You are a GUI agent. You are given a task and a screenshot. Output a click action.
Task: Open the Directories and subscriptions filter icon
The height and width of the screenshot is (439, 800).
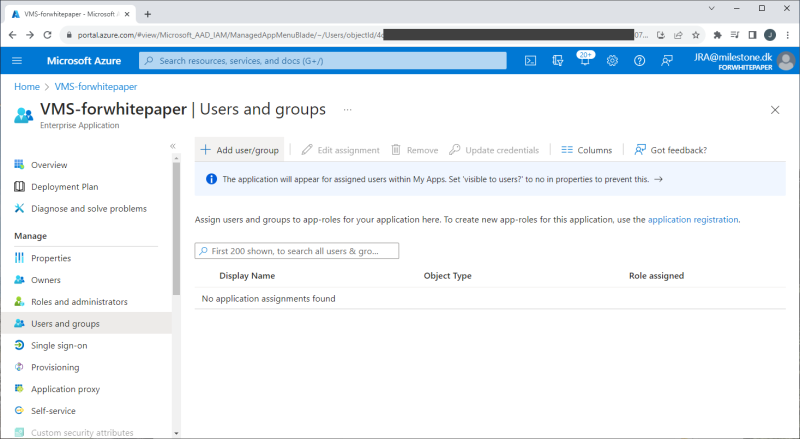558,61
